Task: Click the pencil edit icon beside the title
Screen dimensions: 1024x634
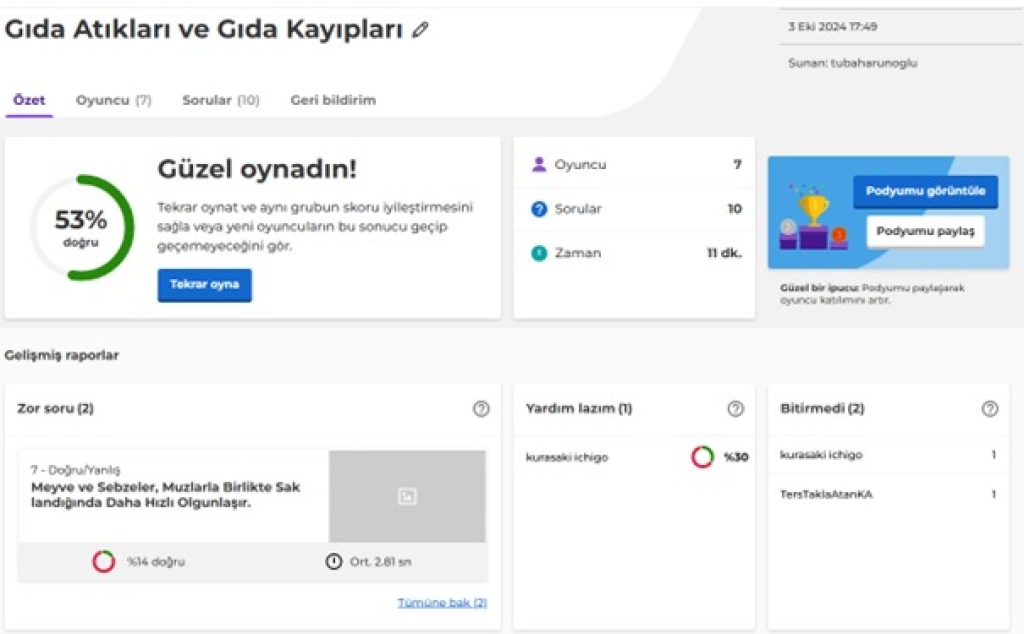Action: pyautogui.click(x=420, y=30)
